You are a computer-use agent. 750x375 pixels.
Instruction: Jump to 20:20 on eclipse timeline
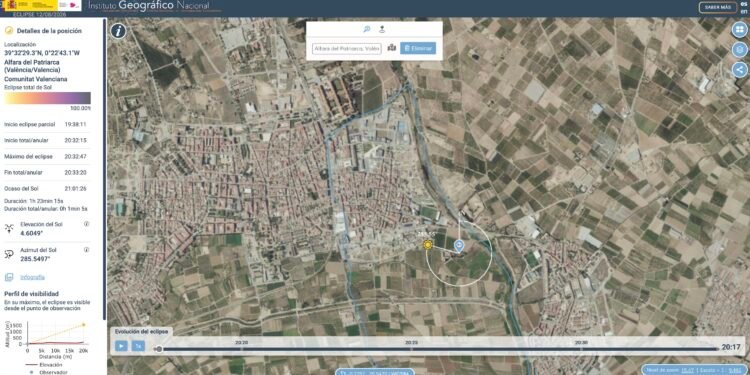coord(241,342)
